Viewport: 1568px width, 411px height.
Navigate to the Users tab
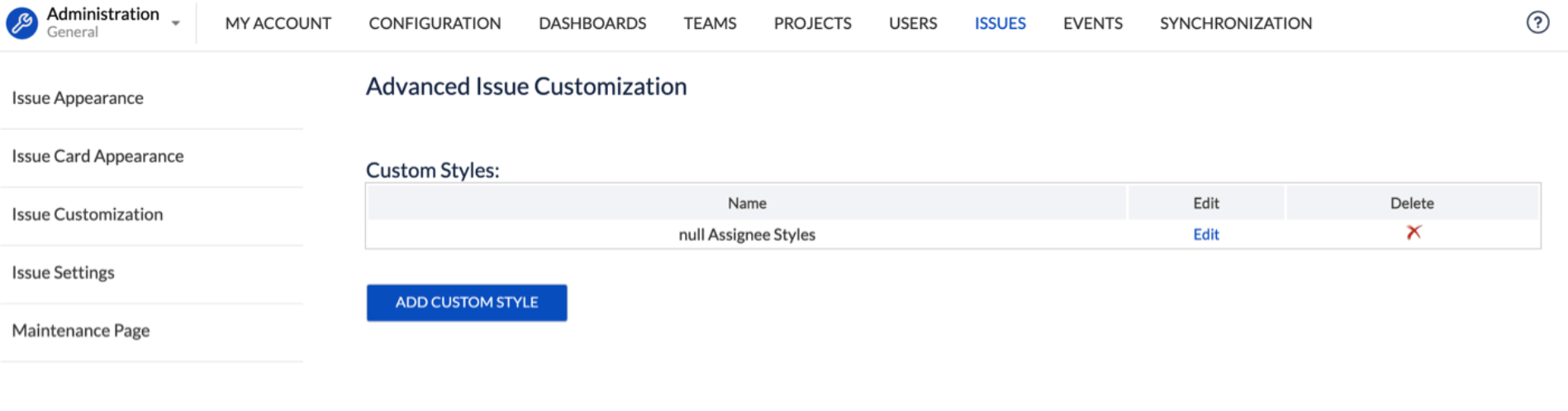pos(913,23)
